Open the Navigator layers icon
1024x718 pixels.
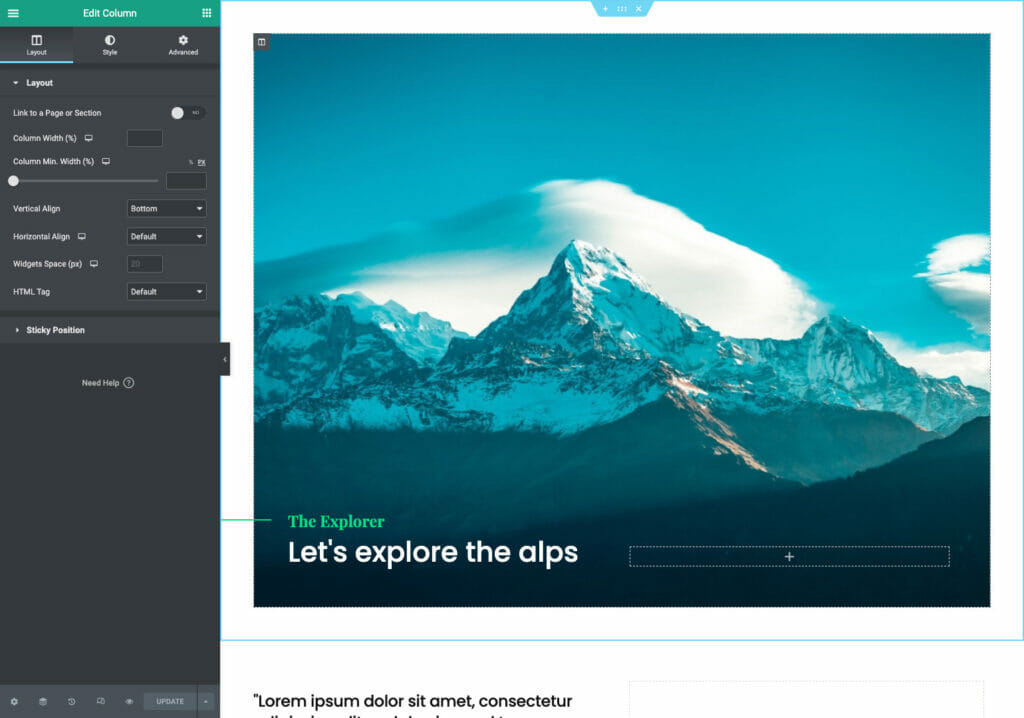tap(43, 702)
